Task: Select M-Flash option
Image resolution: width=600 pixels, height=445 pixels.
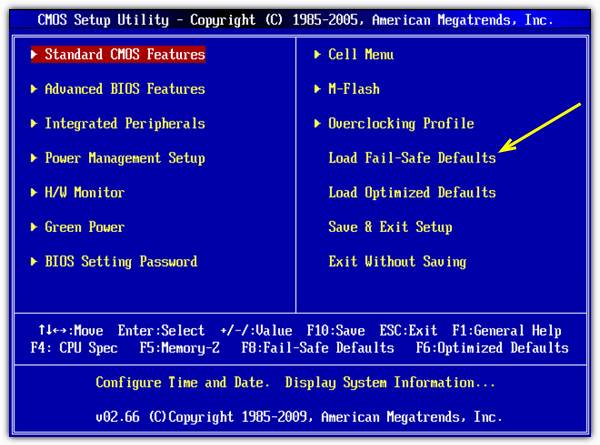Action: click(354, 89)
